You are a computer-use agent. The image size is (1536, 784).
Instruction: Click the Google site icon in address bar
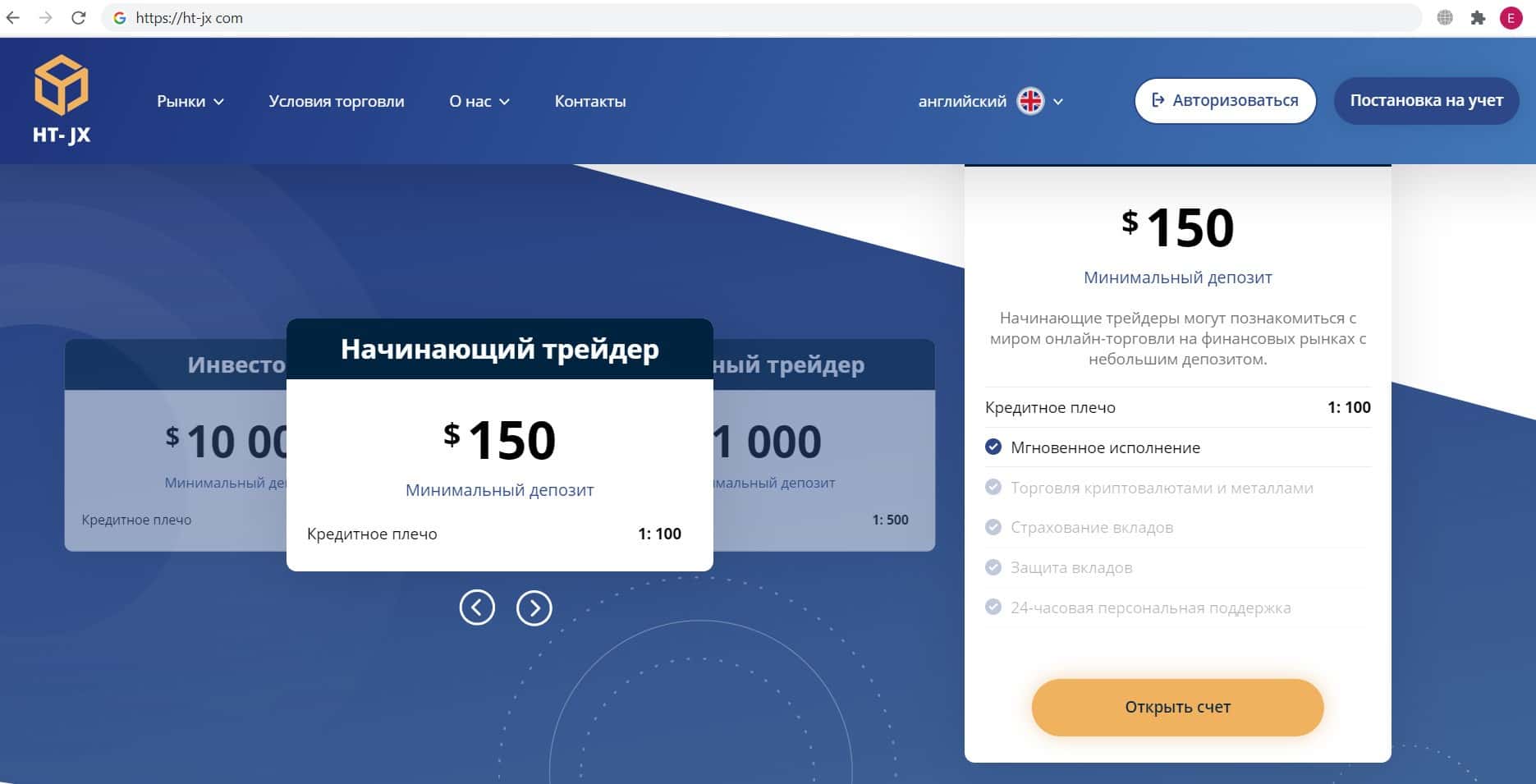(x=120, y=17)
